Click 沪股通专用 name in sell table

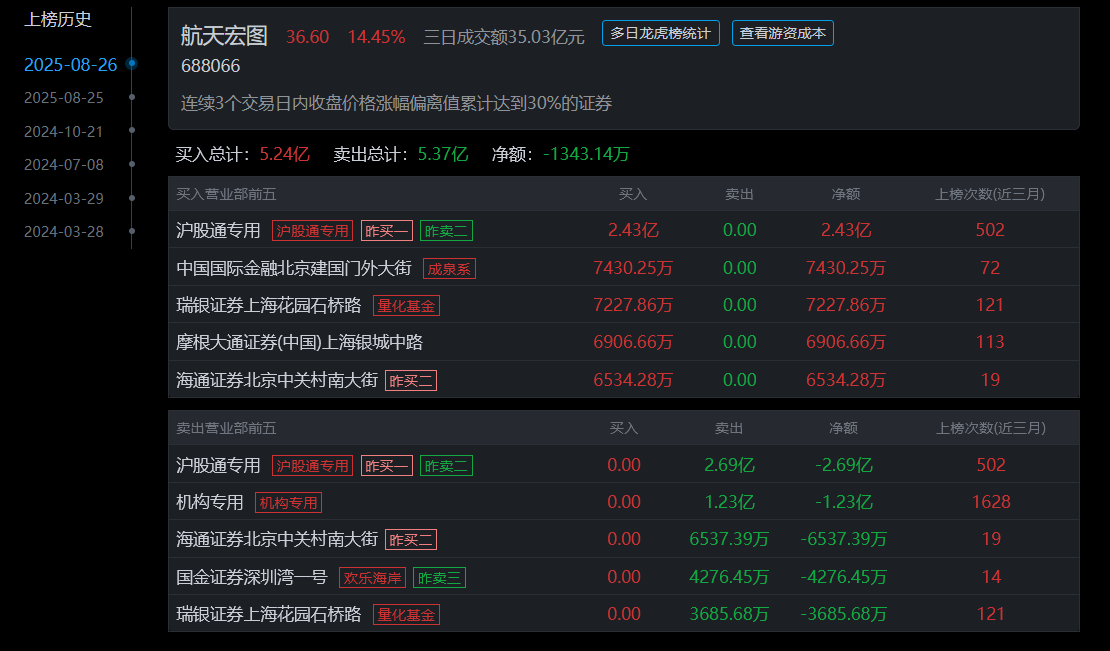[218, 465]
